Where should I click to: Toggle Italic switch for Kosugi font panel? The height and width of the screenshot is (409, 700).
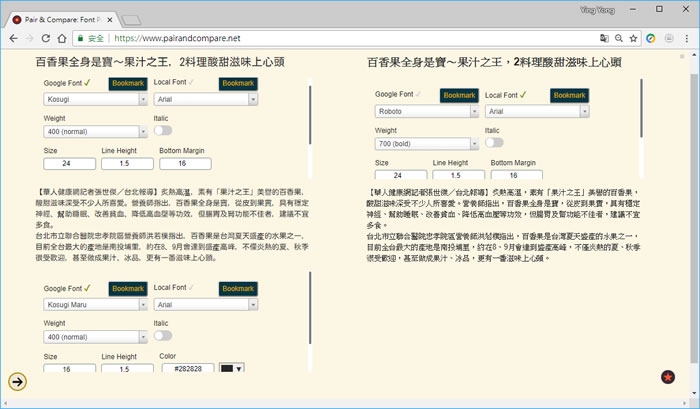162,130
